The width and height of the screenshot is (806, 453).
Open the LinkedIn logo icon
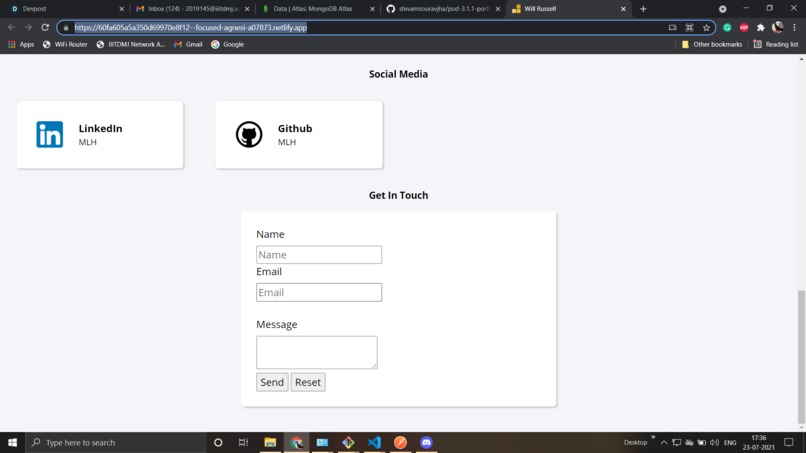pyautogui.click(x=50, y=134)
